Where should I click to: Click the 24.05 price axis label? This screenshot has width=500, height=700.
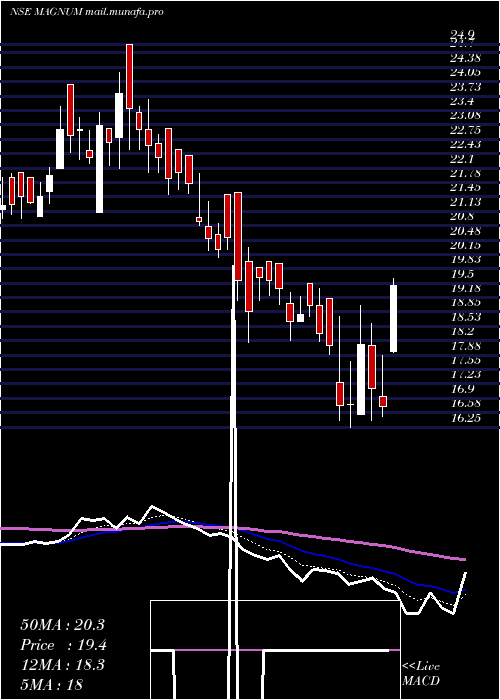pyautogui.click(x=465, y=72)
